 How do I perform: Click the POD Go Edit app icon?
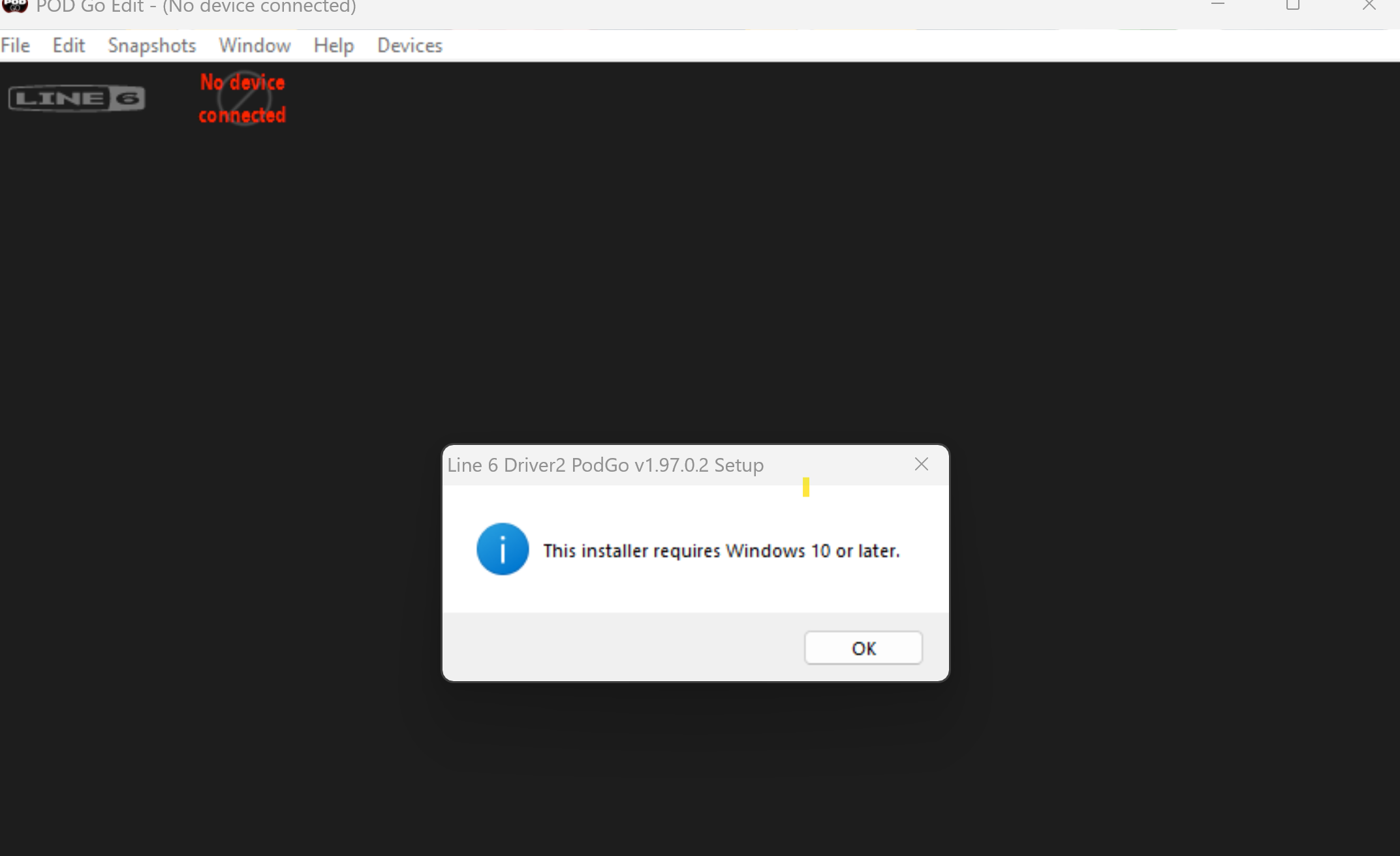[14, 6]
